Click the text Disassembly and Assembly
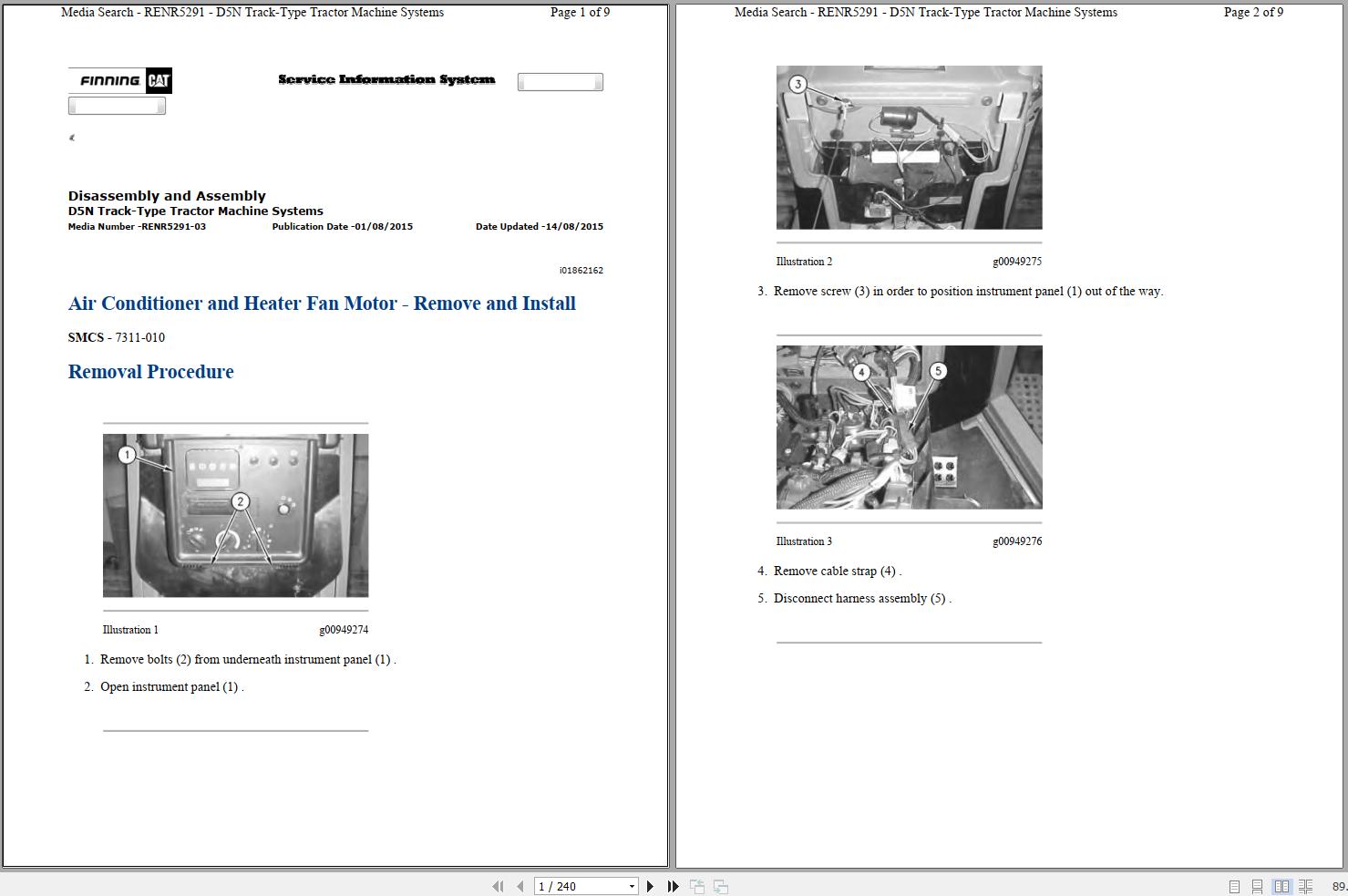Image resolution: width=1348 pixels, height=896 pixels. pos(167,196)
